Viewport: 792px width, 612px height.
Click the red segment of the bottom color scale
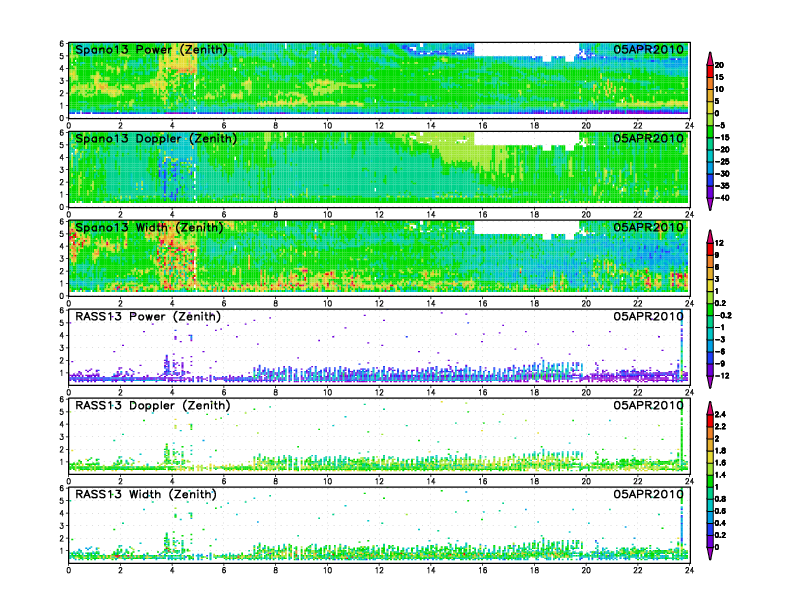[x=710, y=421]
